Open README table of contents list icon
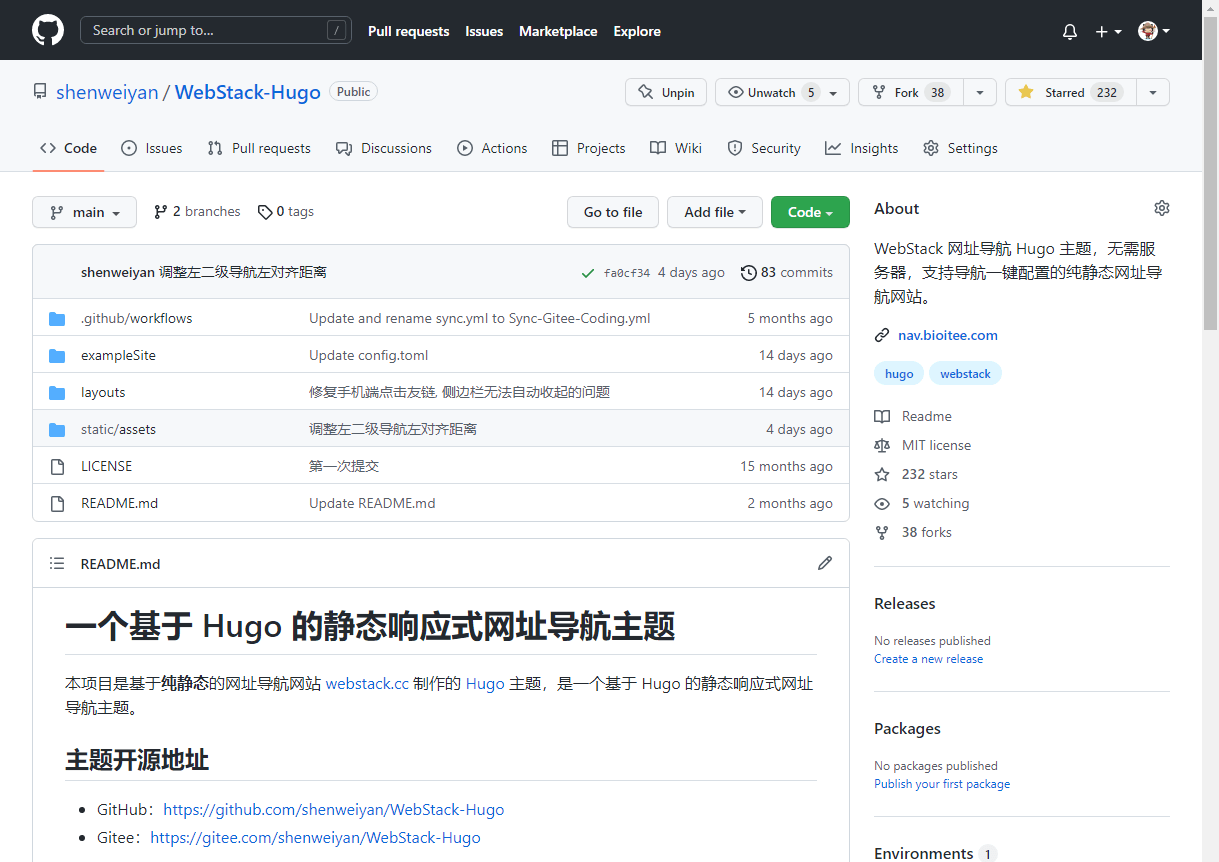The height and width of the screenshot is (862, 1219). [x=57, y=563]
